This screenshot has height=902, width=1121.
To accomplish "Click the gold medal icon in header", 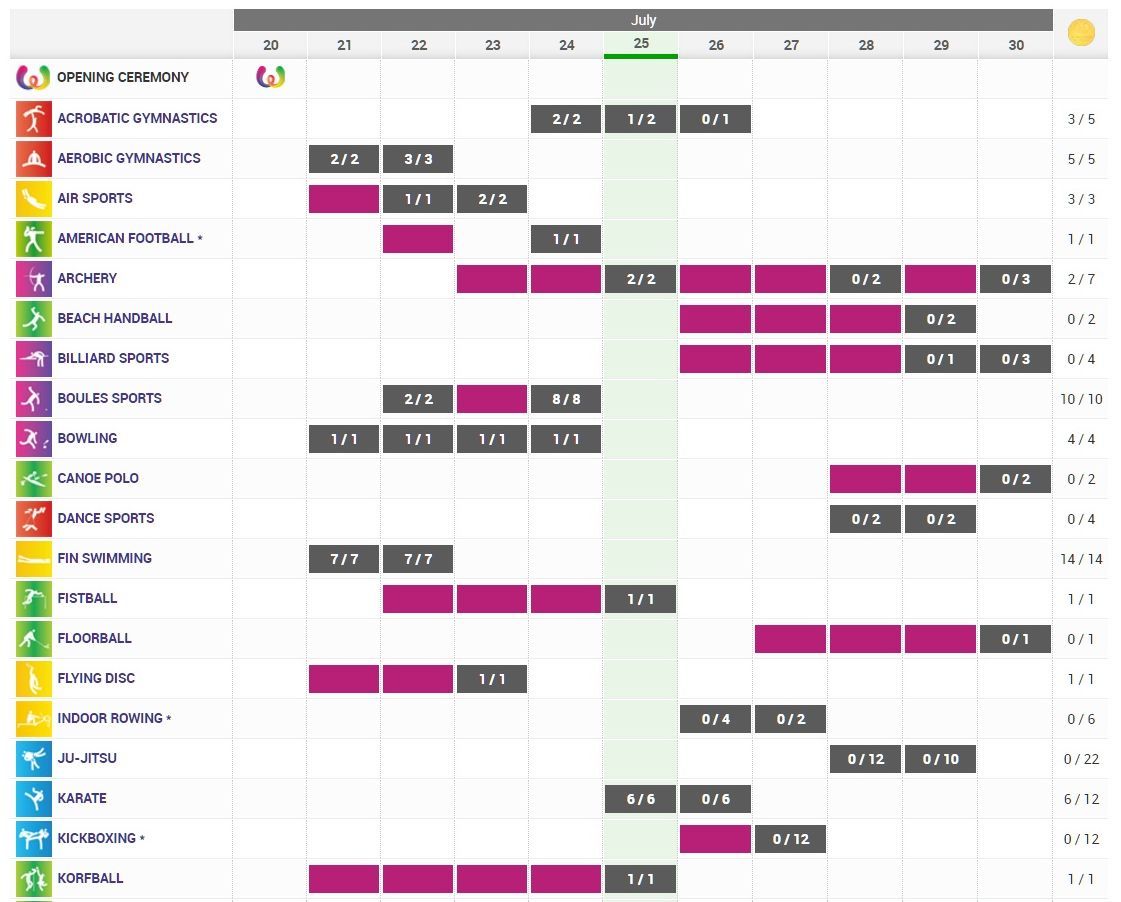I will click(1081, 33).
